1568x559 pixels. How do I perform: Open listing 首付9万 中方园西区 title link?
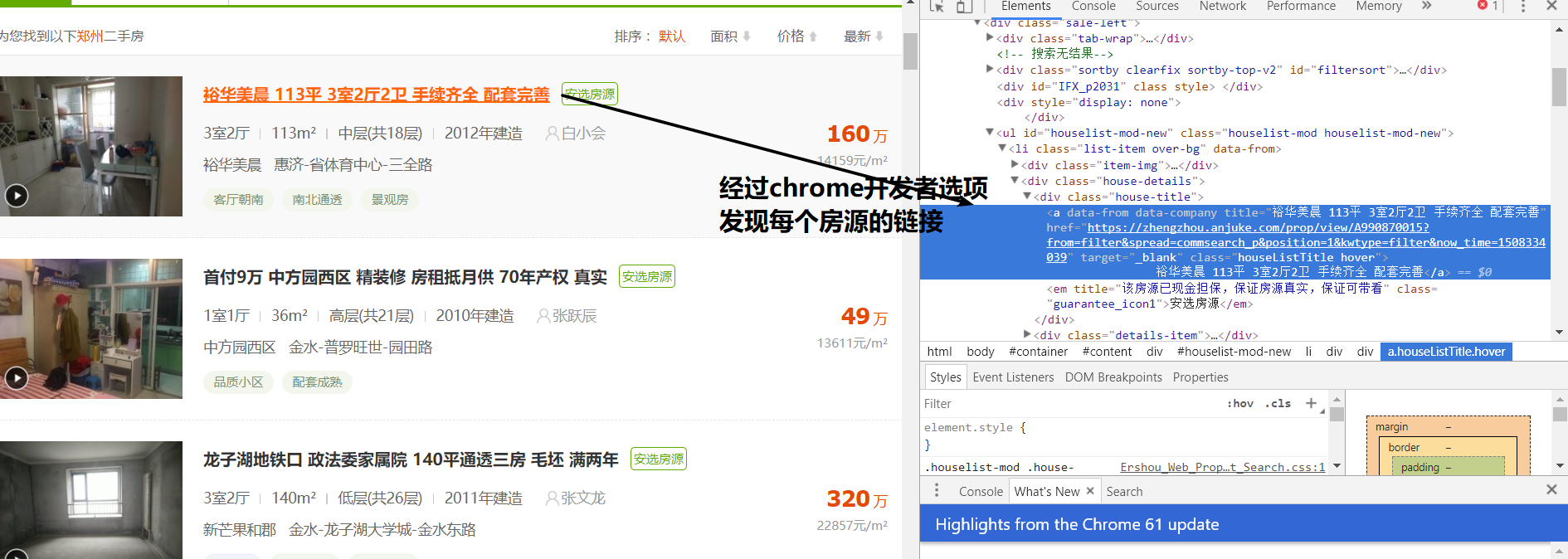point(405,277)
